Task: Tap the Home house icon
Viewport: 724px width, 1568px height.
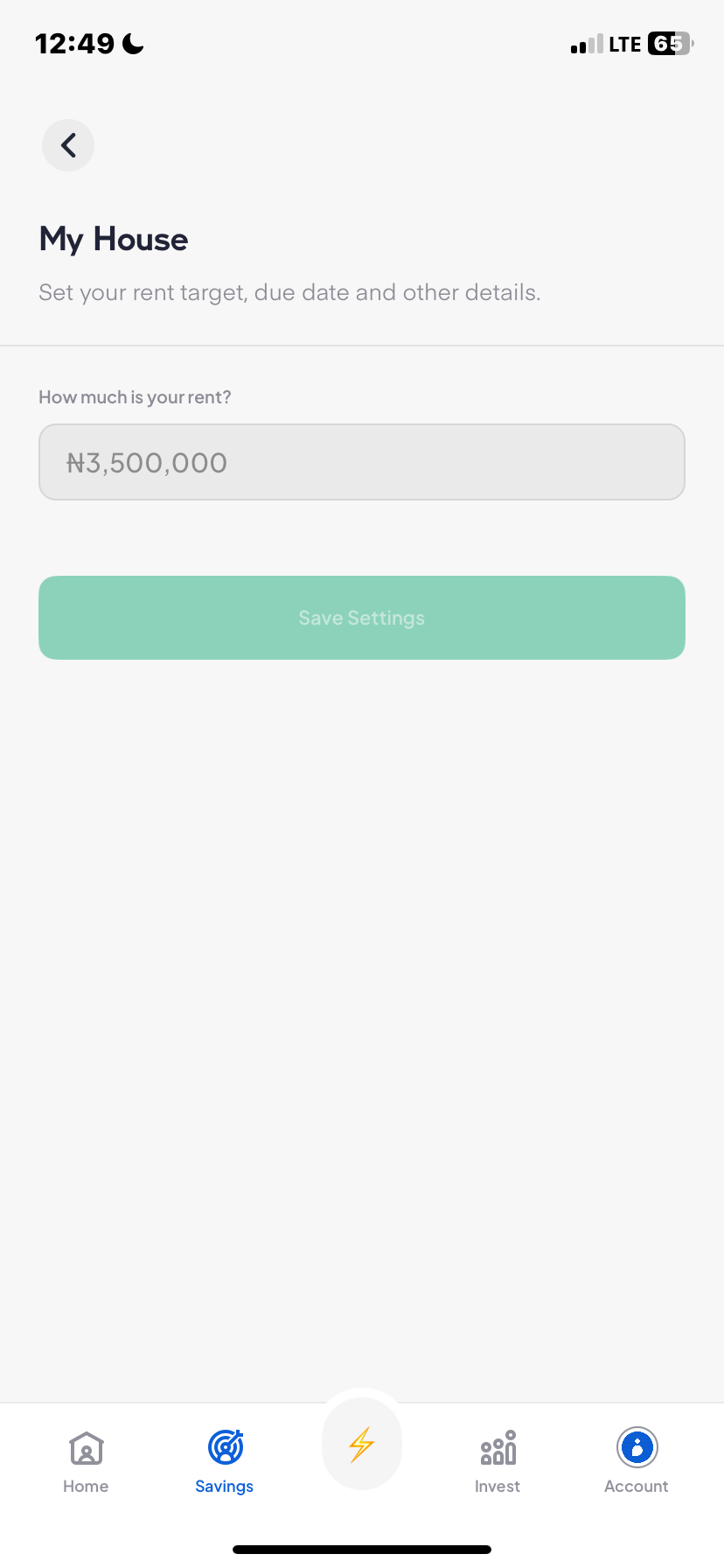Action: 87,1448
